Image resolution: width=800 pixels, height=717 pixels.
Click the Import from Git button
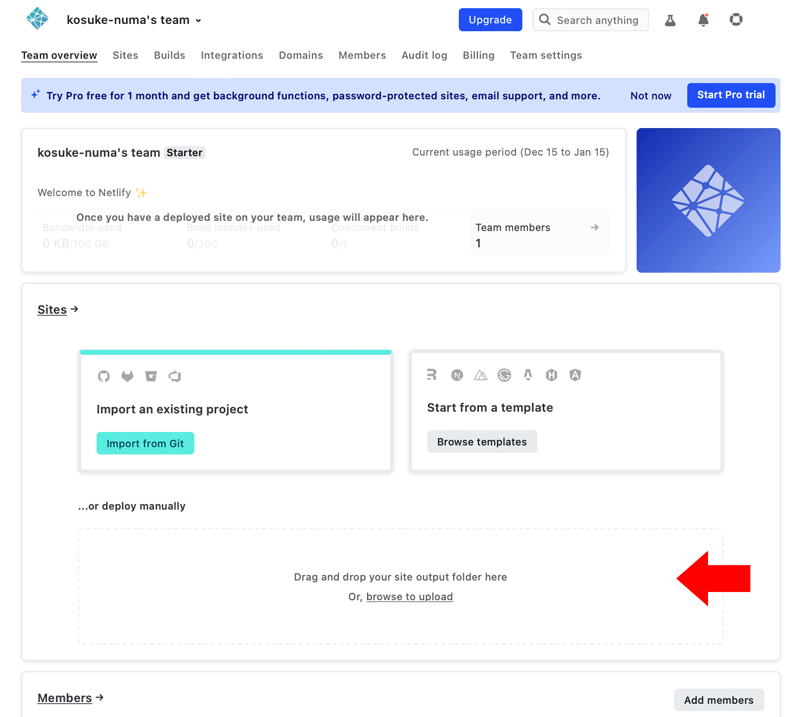coord(145,443)
